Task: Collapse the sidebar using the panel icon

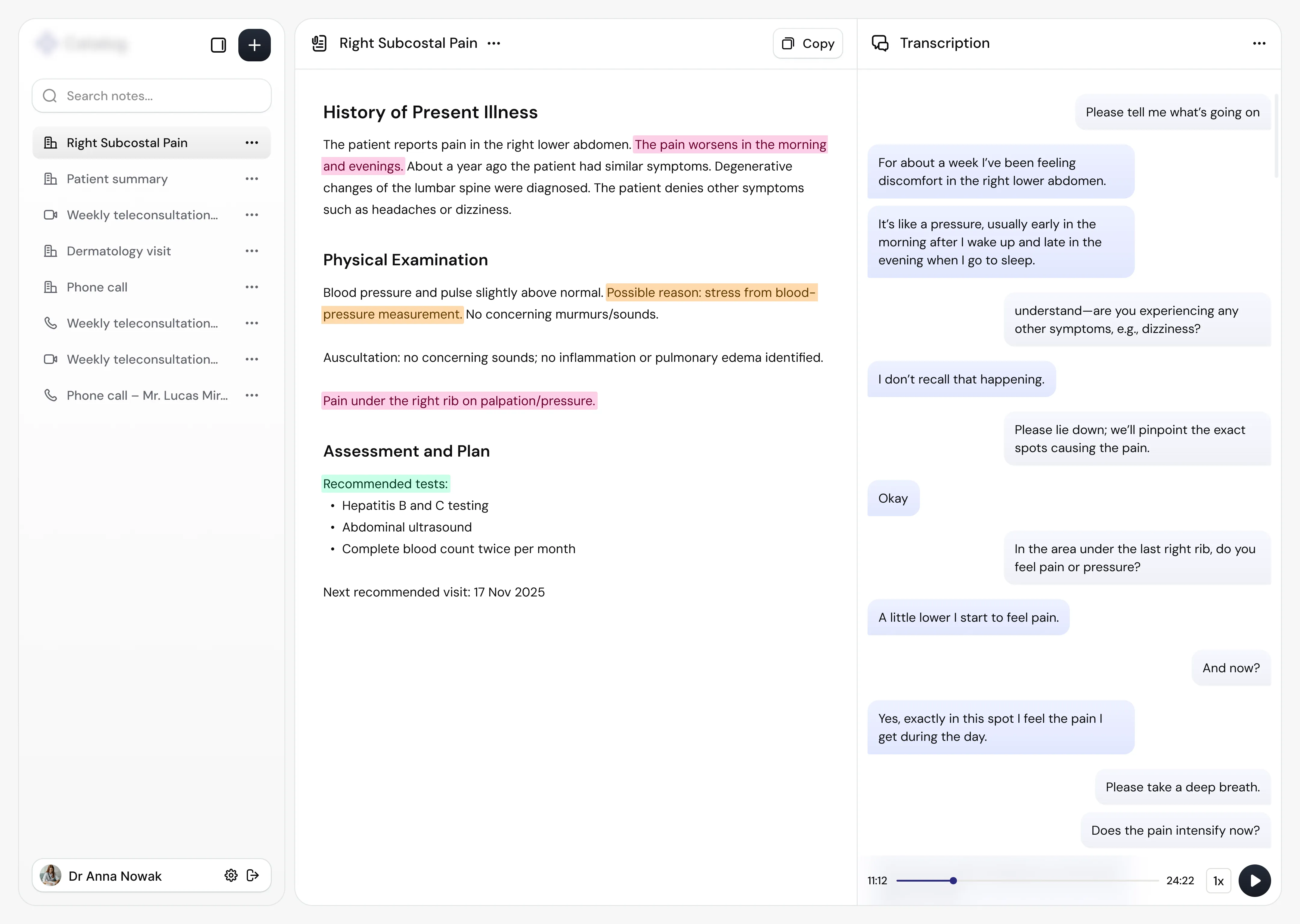Action: pos(218,45)
